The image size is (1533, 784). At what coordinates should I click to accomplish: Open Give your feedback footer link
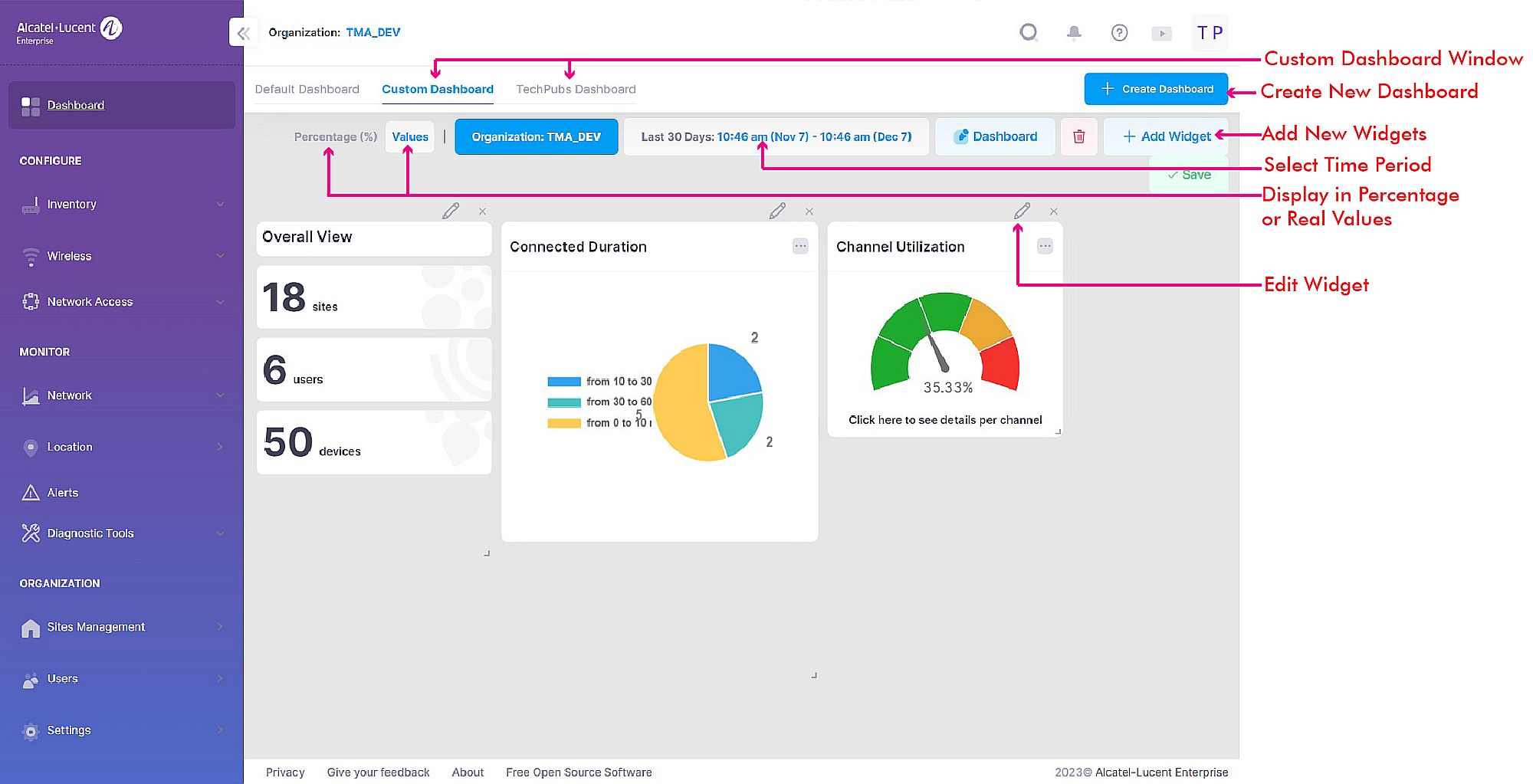click(379, 773)
